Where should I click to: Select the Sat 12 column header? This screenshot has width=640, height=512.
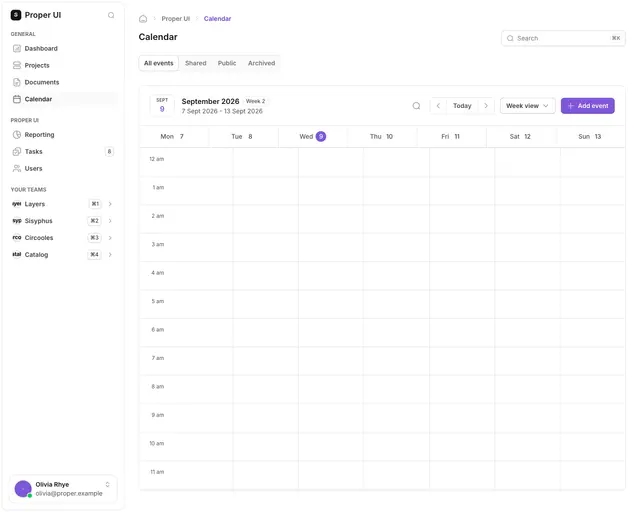[520, 137]
